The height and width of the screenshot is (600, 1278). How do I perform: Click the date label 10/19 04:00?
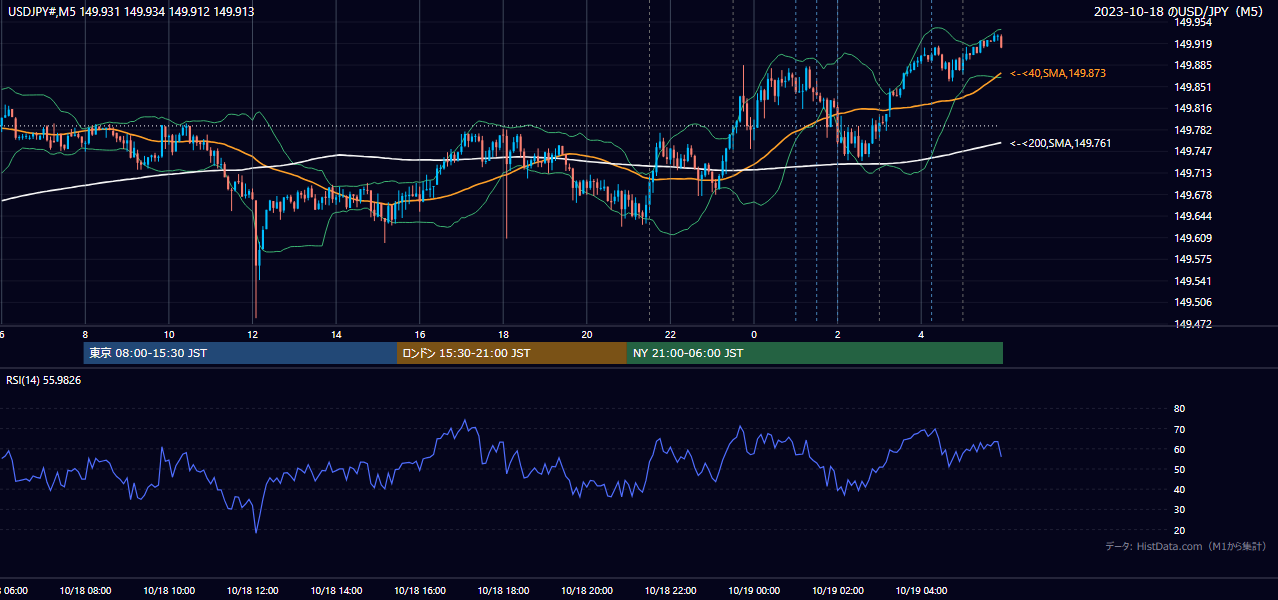point(921,590)
